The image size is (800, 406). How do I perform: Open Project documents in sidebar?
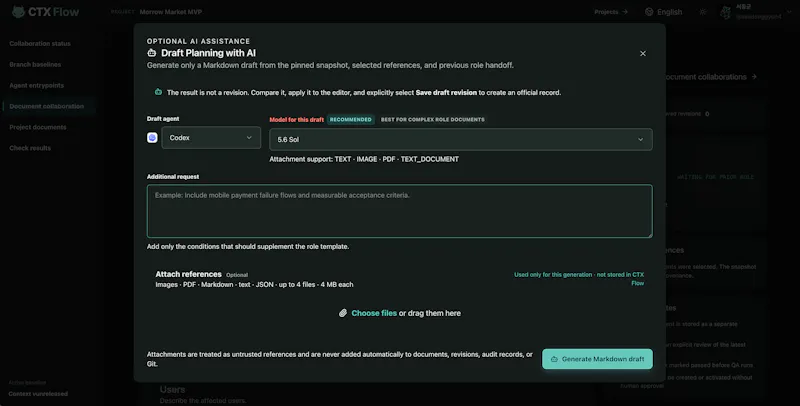(x=38, y=127)
